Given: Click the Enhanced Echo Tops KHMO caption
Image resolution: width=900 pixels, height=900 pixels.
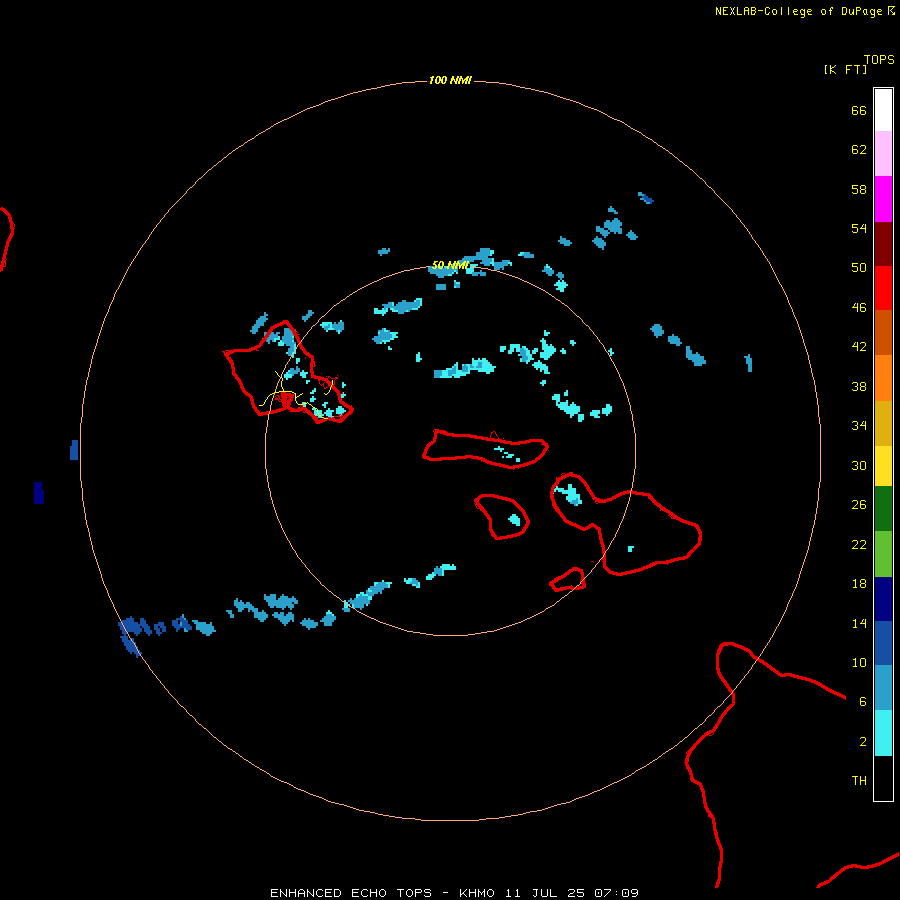Looking at the screenshot, I should [x=454, y=893].
